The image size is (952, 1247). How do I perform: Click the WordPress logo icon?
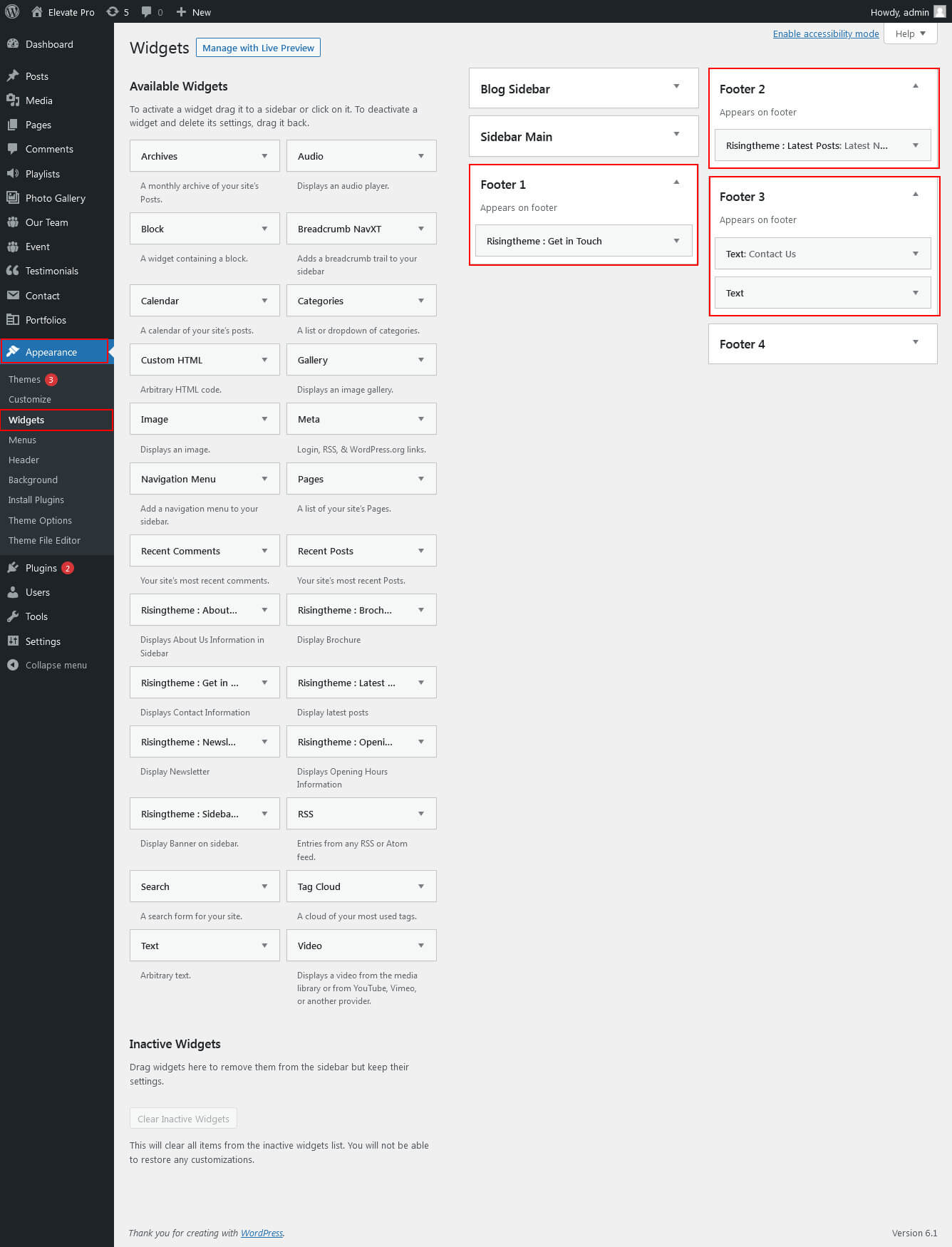tap(12, 11)
